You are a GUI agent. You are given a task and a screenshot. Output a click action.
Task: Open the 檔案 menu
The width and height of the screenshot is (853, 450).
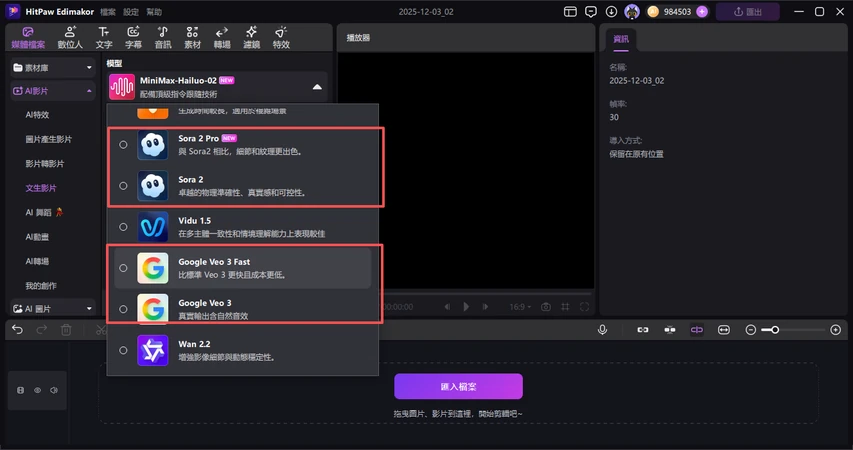[x=108, y=12]
